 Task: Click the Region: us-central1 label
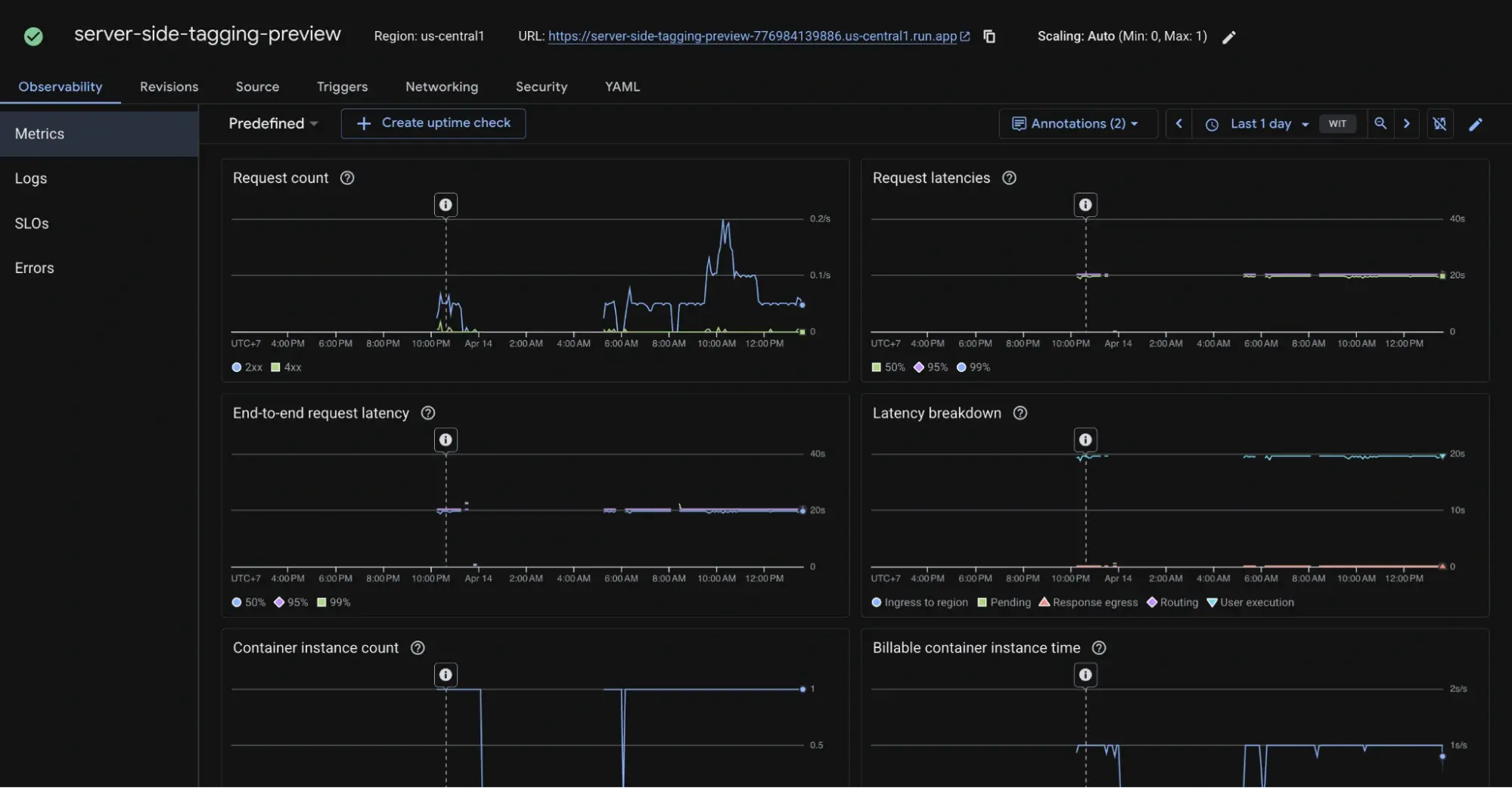coord(429,36)
